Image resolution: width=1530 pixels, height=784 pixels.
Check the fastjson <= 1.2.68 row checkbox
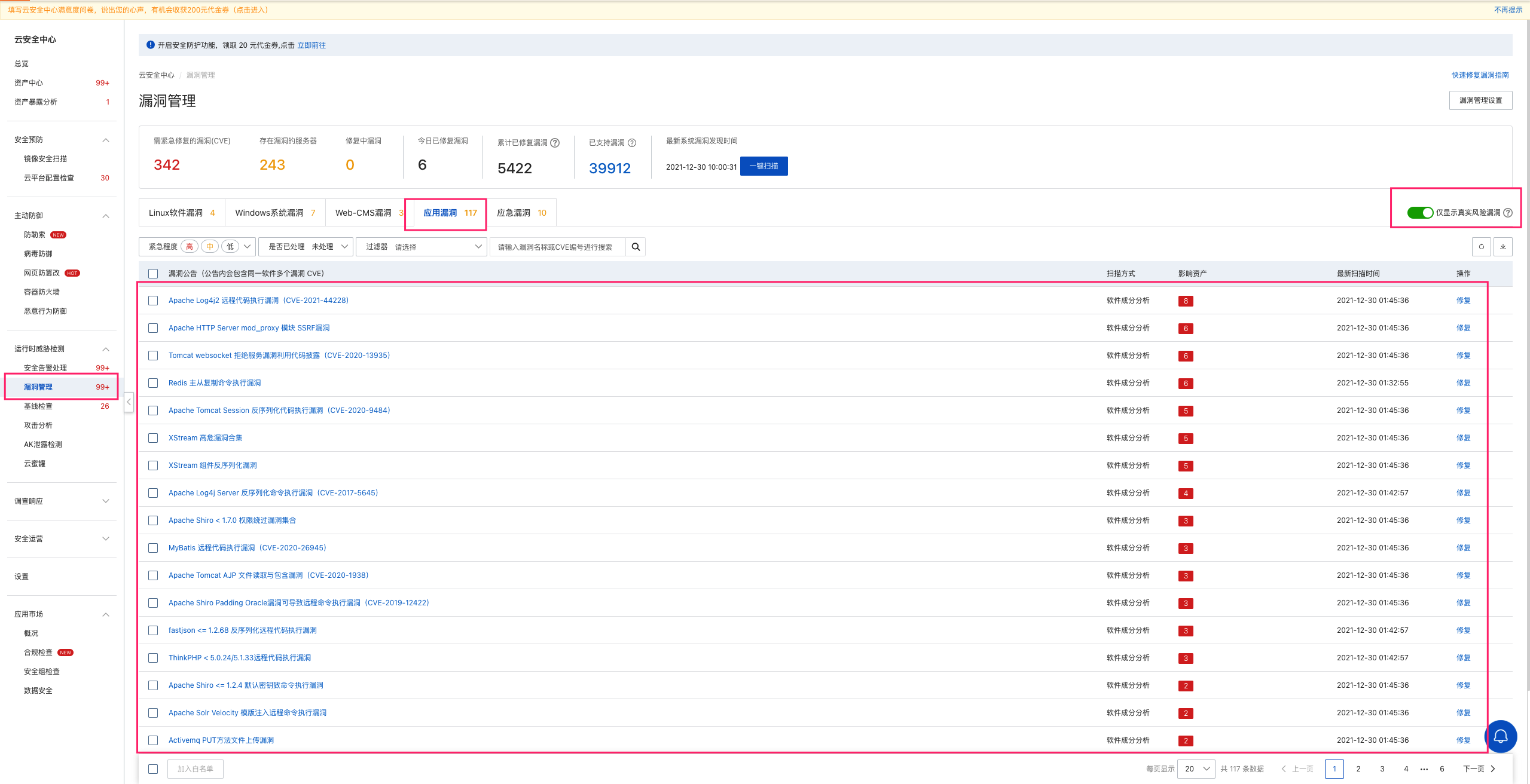click(153, 630)
